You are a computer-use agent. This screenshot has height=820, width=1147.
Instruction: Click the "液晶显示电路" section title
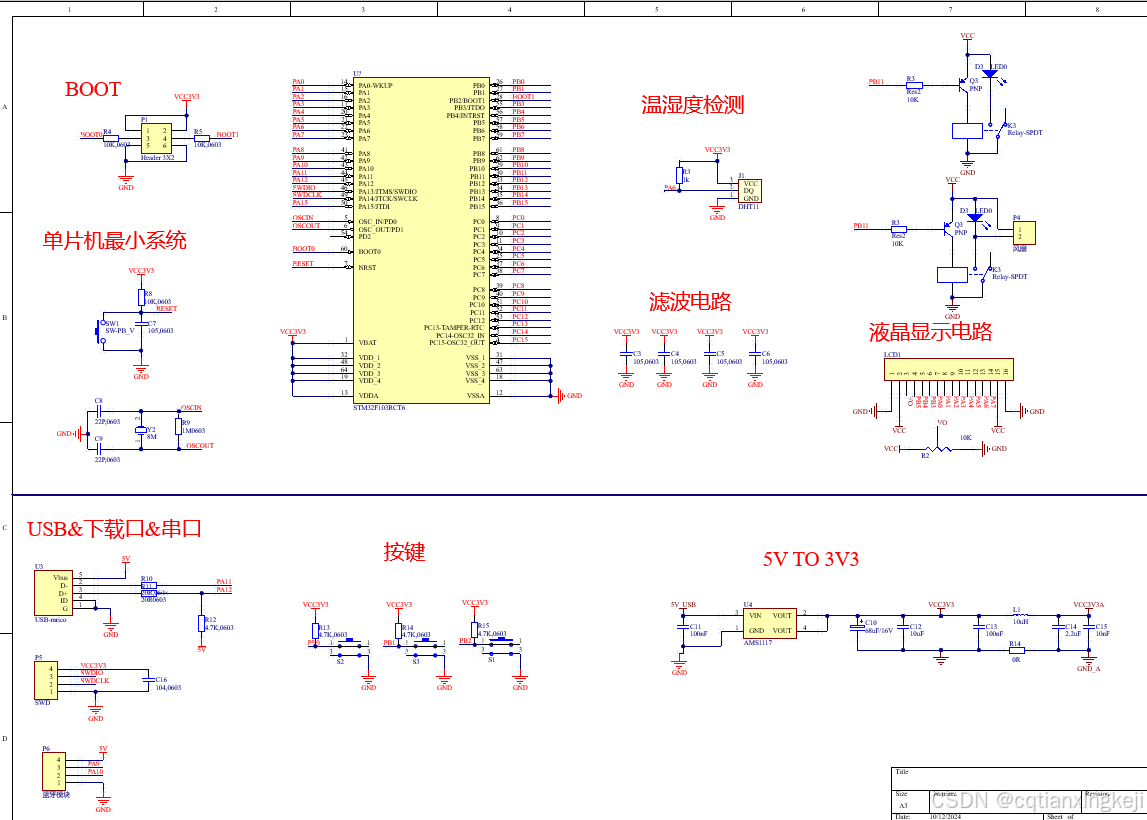930,332
